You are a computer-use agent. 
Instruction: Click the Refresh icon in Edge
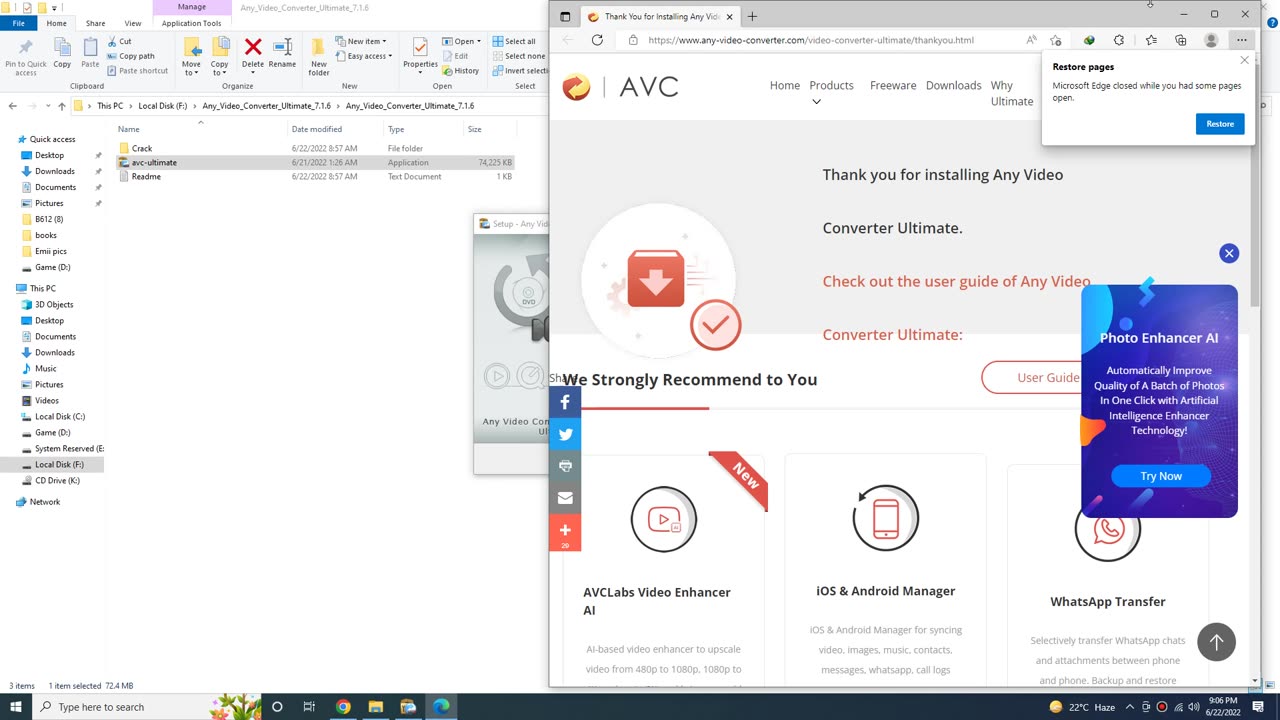[597, 40]
